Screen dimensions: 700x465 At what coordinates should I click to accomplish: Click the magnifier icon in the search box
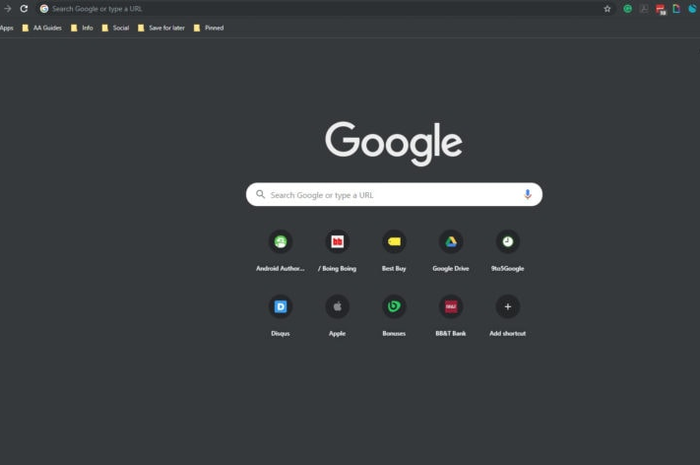(260, 194)
